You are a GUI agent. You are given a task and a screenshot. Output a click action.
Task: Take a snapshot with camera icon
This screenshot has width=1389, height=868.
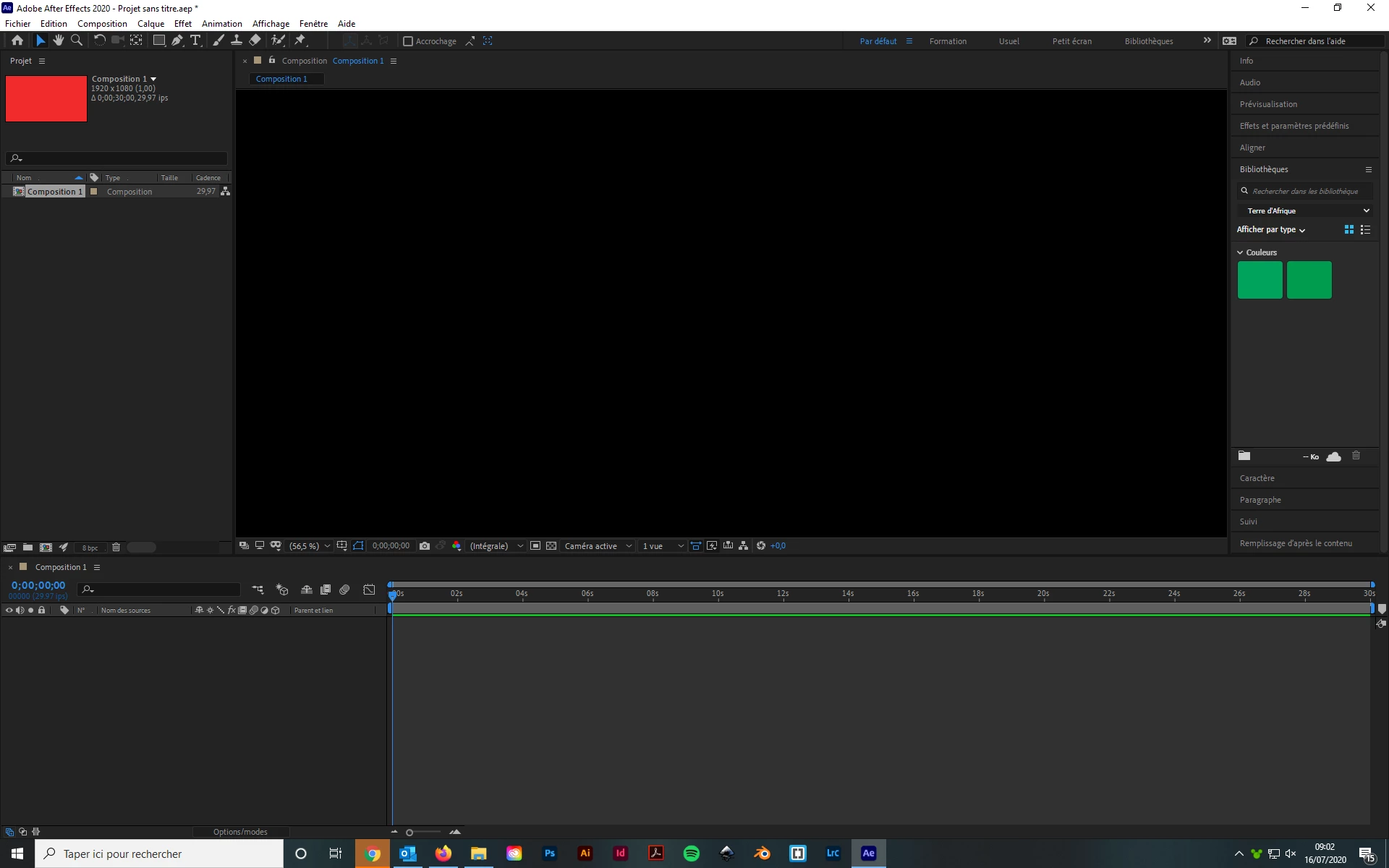[425, 546]
